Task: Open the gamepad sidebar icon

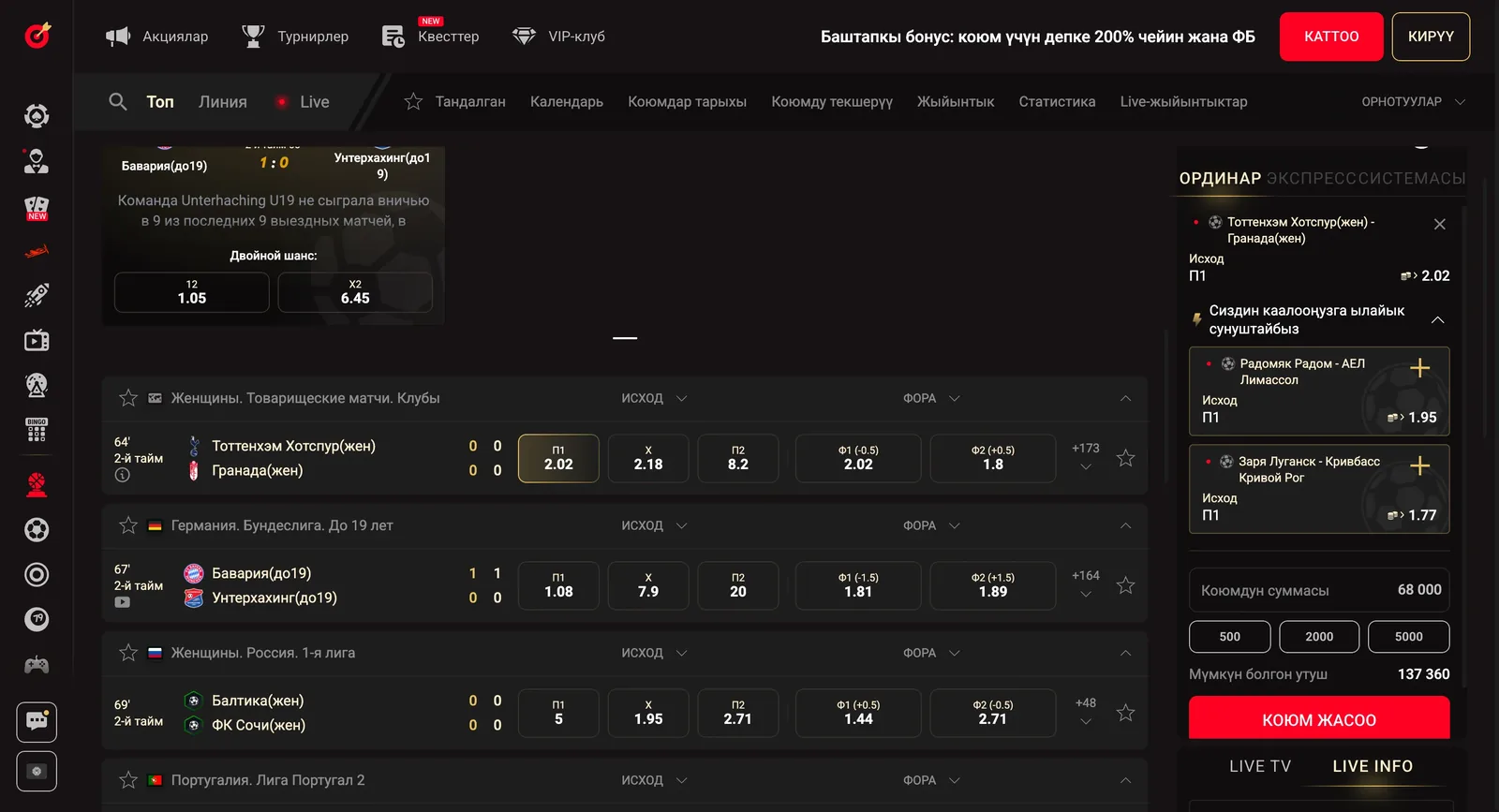Action: tap(37, 665)
